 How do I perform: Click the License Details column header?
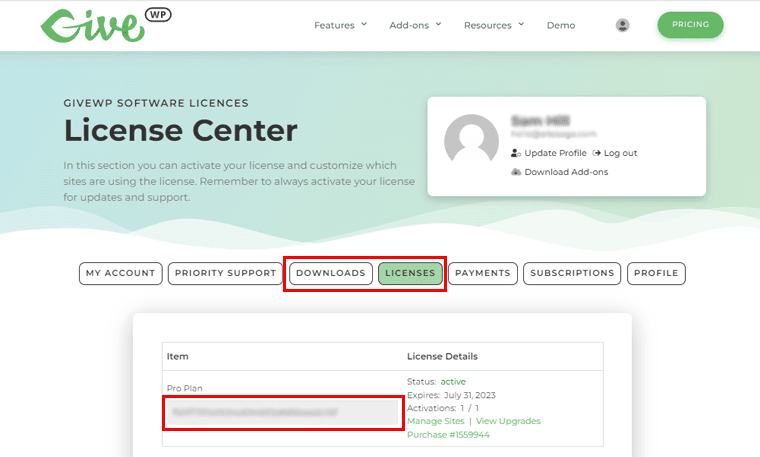(x=442, y=356)
